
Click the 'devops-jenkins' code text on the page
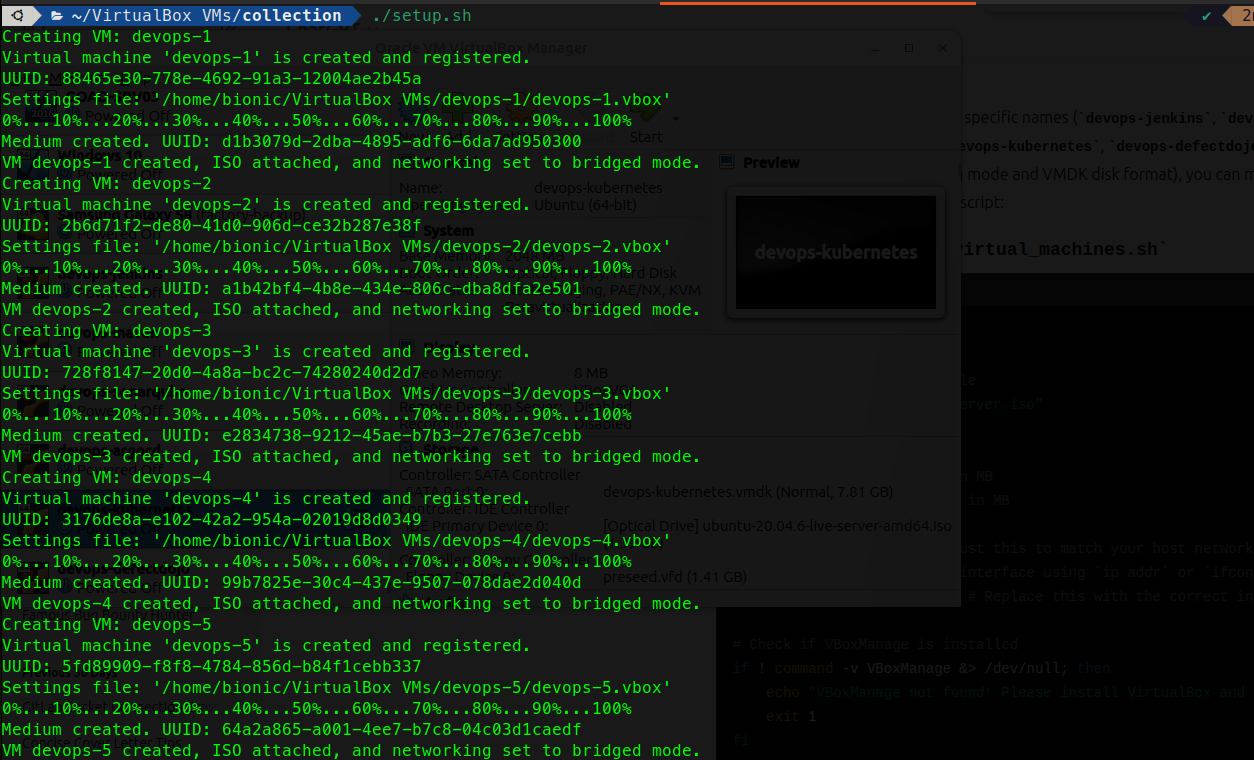pyautogui.click(x=1145, y=118)
